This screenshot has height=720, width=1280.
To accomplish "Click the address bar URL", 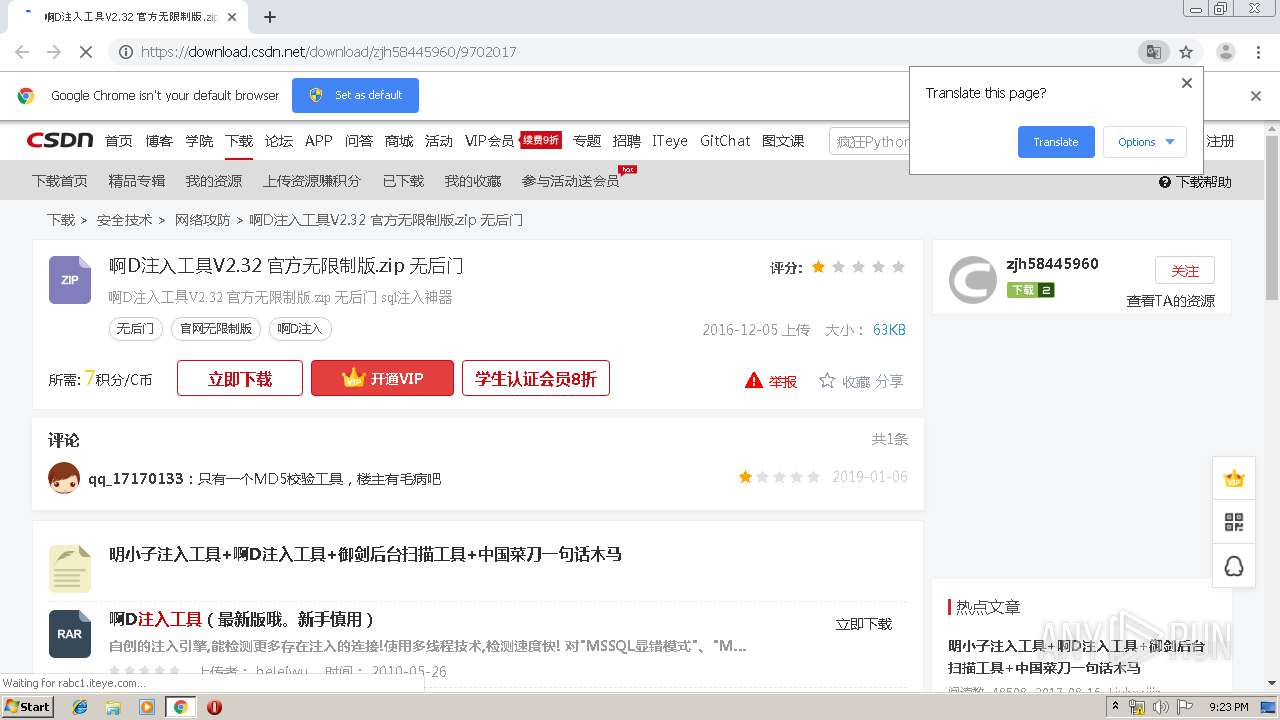I will tap(329, 52).
